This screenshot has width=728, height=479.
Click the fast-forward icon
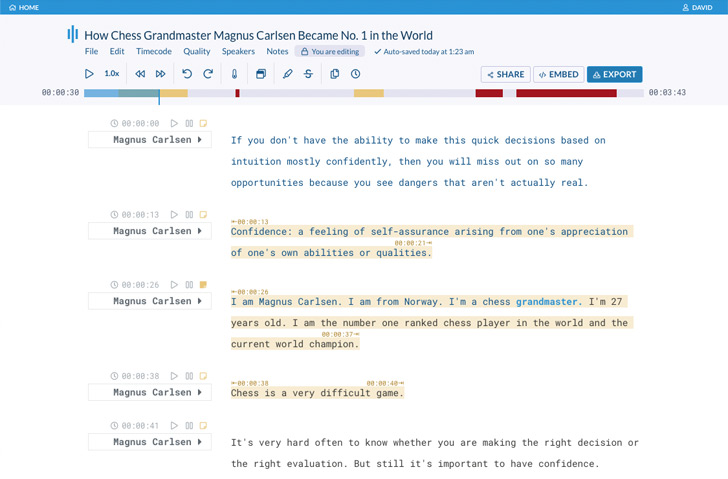click(161, 74)
